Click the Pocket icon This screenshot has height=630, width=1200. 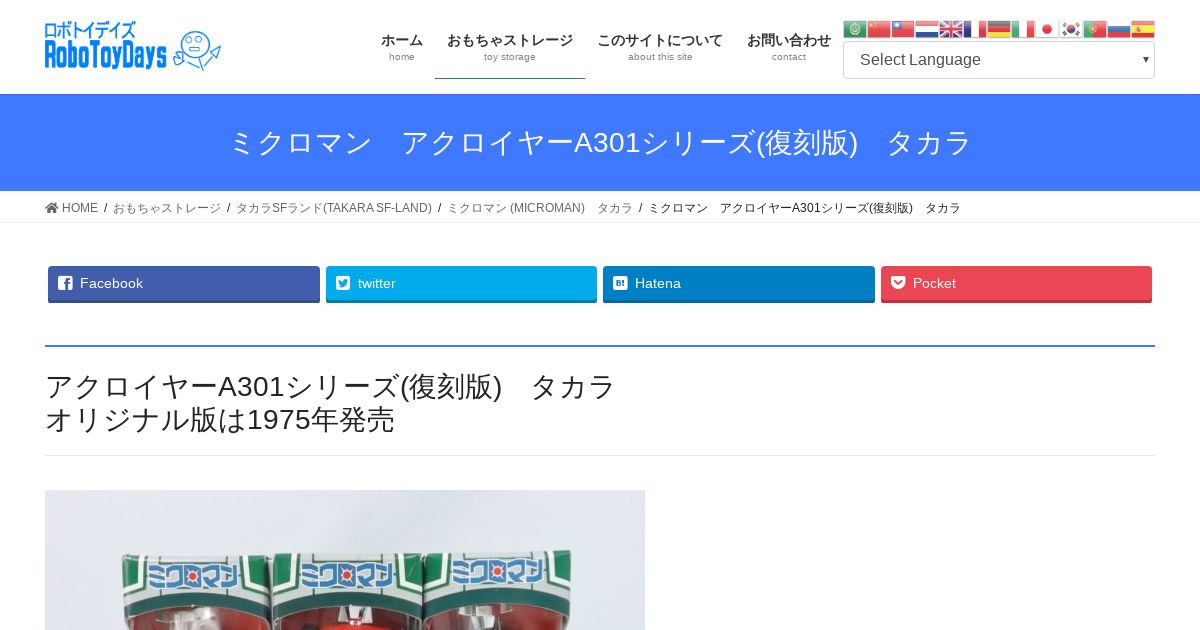(898, 283)
